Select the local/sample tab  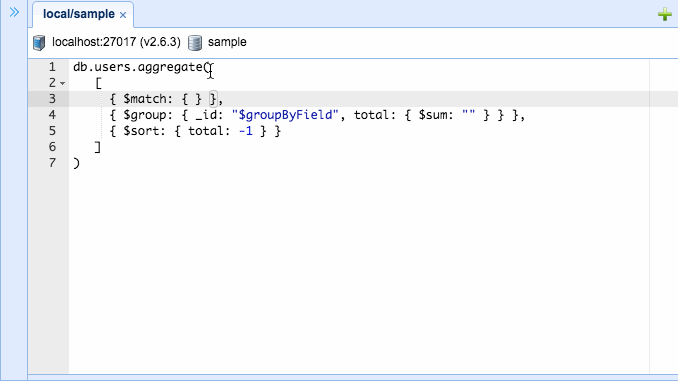pos(79,14)
